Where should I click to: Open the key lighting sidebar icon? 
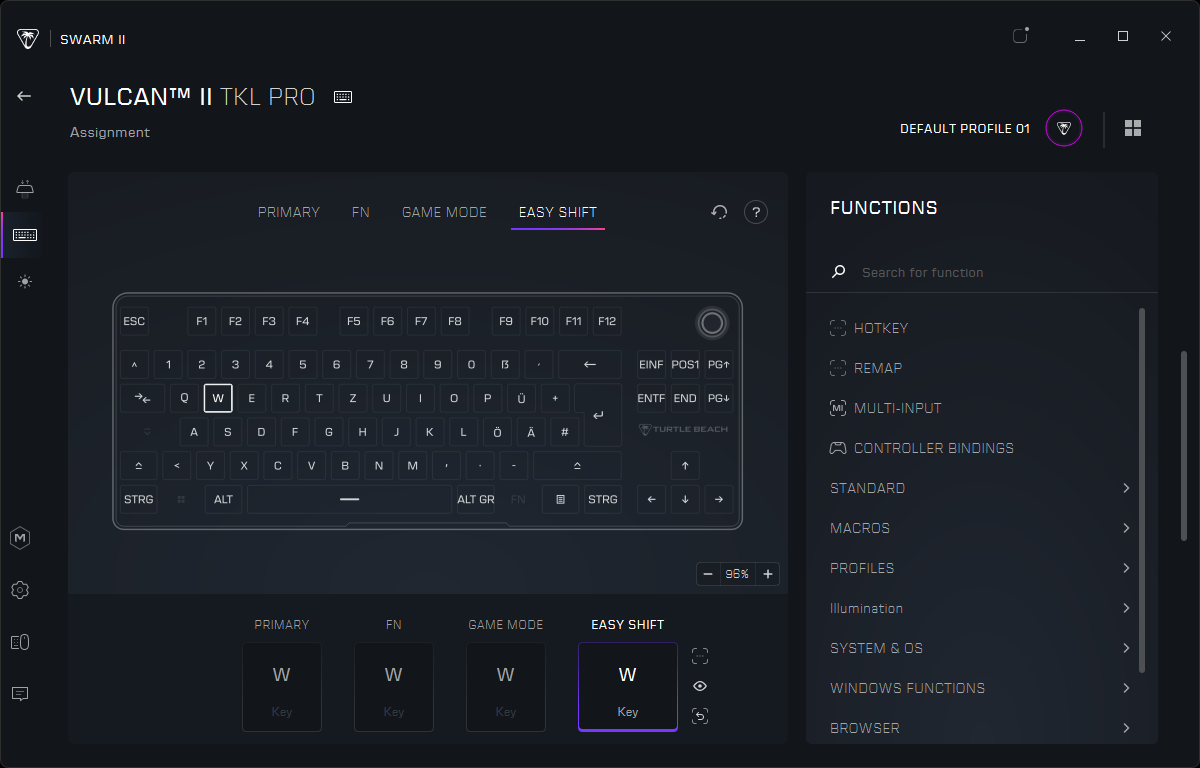click(25, 188)
